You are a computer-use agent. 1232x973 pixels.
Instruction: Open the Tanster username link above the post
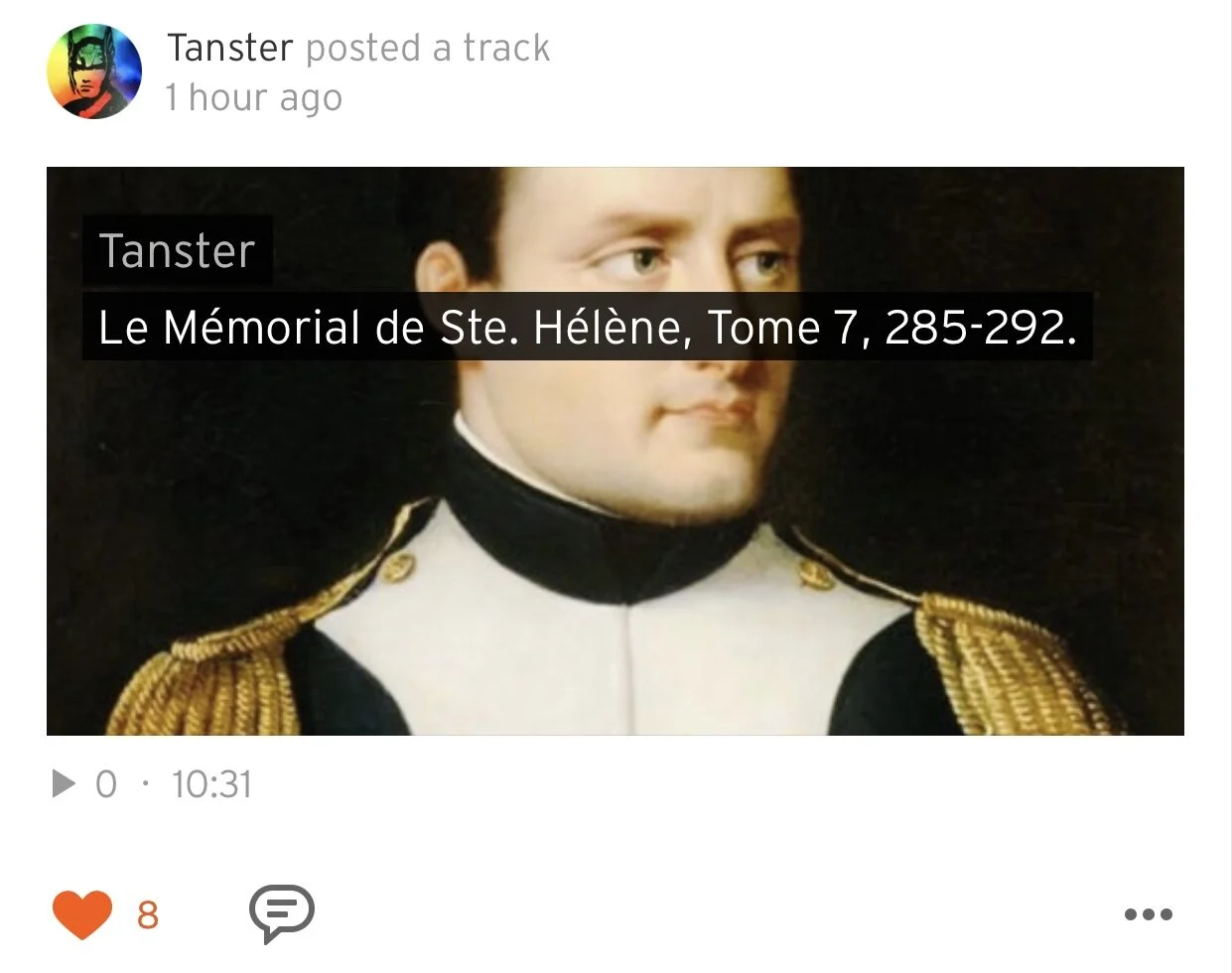(229, 48)
